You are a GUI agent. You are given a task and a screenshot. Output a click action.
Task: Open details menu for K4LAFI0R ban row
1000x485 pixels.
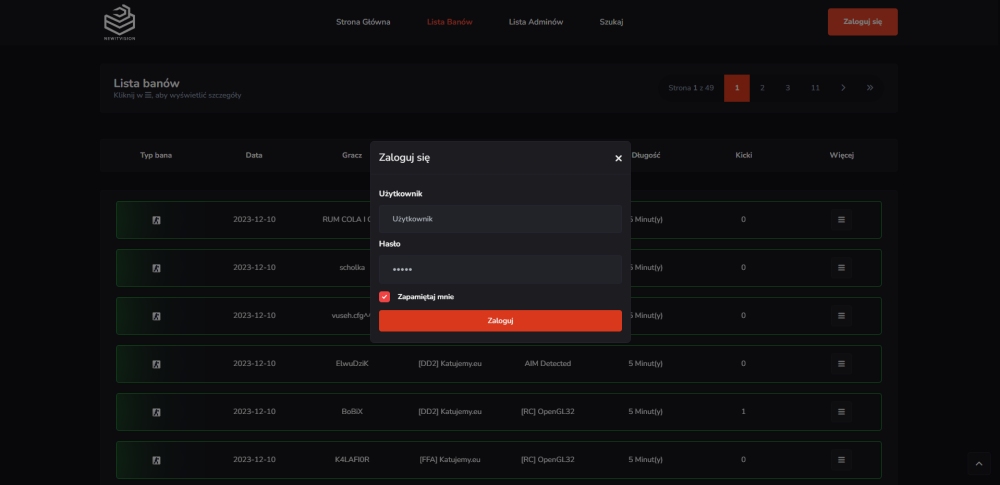pyautogui.click(x=841, y=459)
